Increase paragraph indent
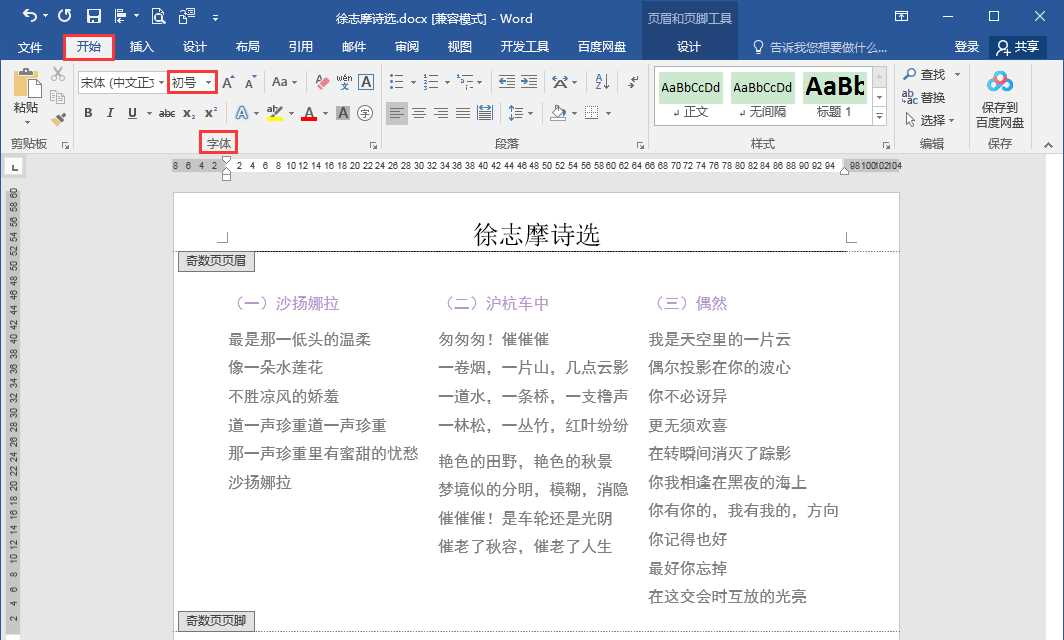The image size is (1064, 640). [529, 82]
